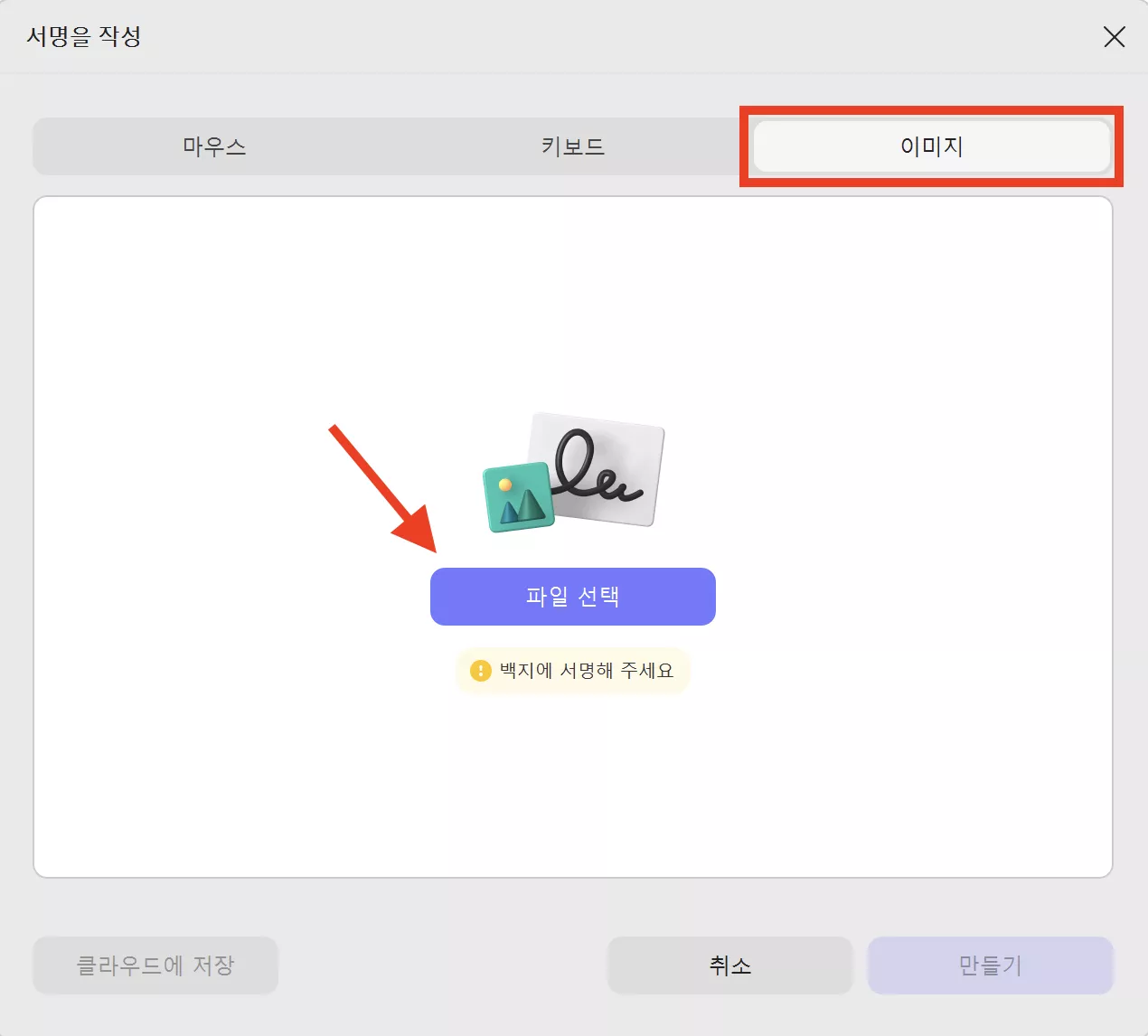
Task: Click the 클라우드에 저장 button
Action: [x=155, y=965]
